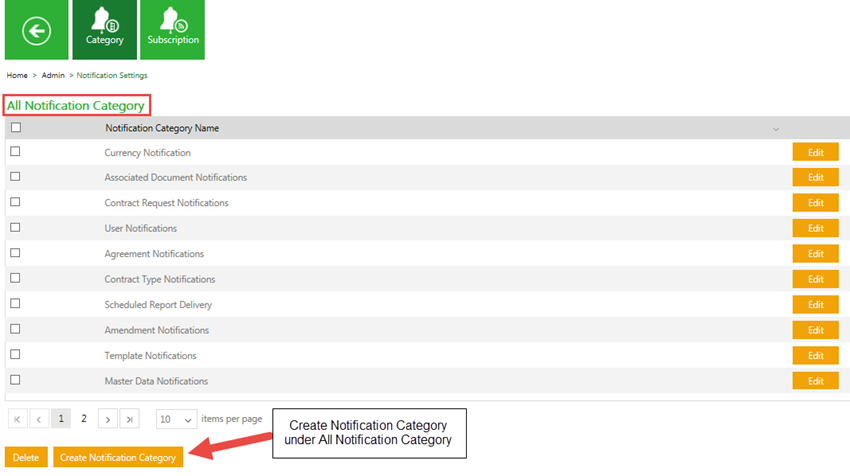Screen dimensions: 850x476
Task: Switch to page 2 of the list
Action: (x=84, y=419)
